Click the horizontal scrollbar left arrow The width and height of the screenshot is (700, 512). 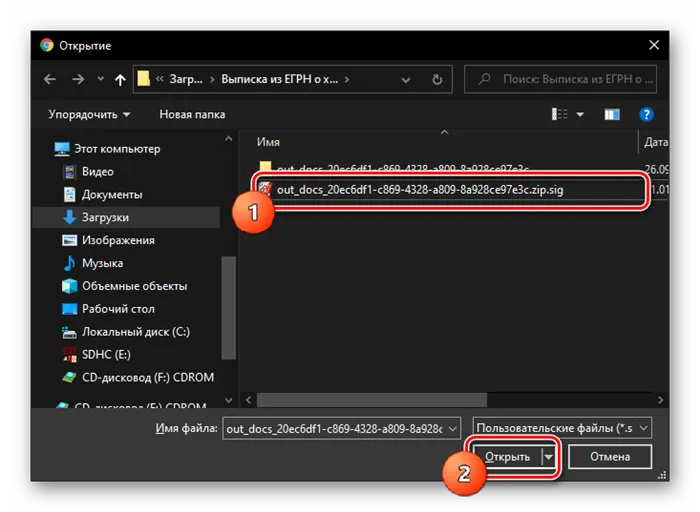(x=249, y=400)
